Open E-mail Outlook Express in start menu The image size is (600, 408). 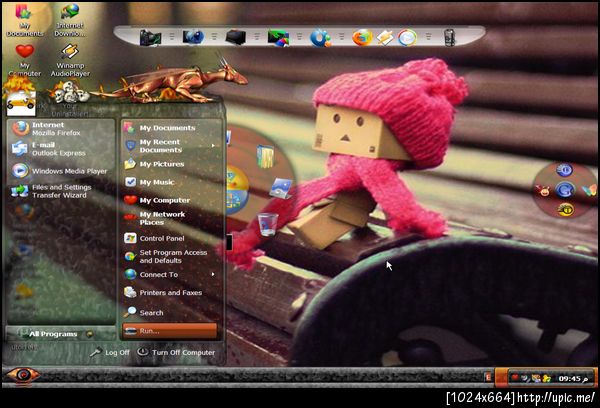(x=60, y=149)
